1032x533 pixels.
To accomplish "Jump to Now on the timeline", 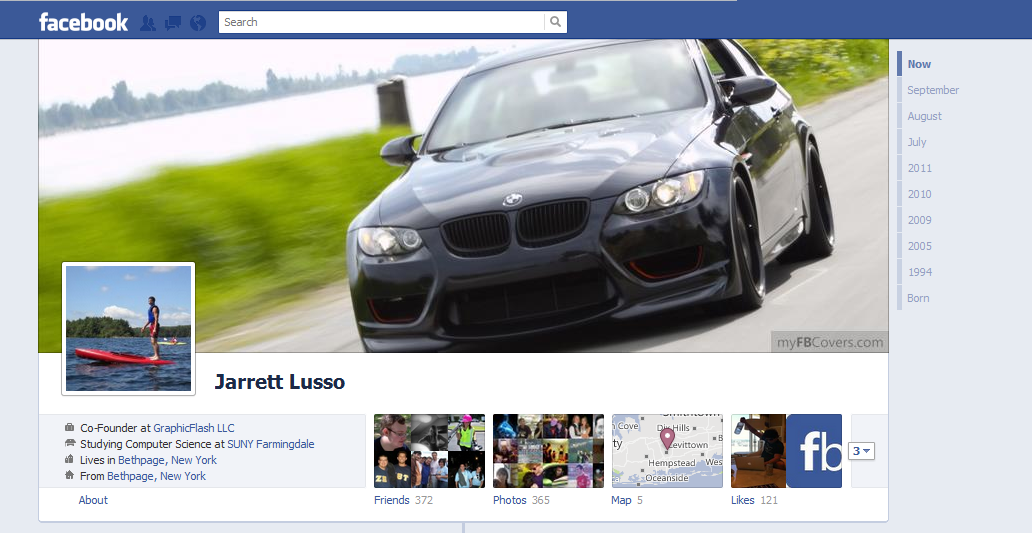I will (919, 64).
